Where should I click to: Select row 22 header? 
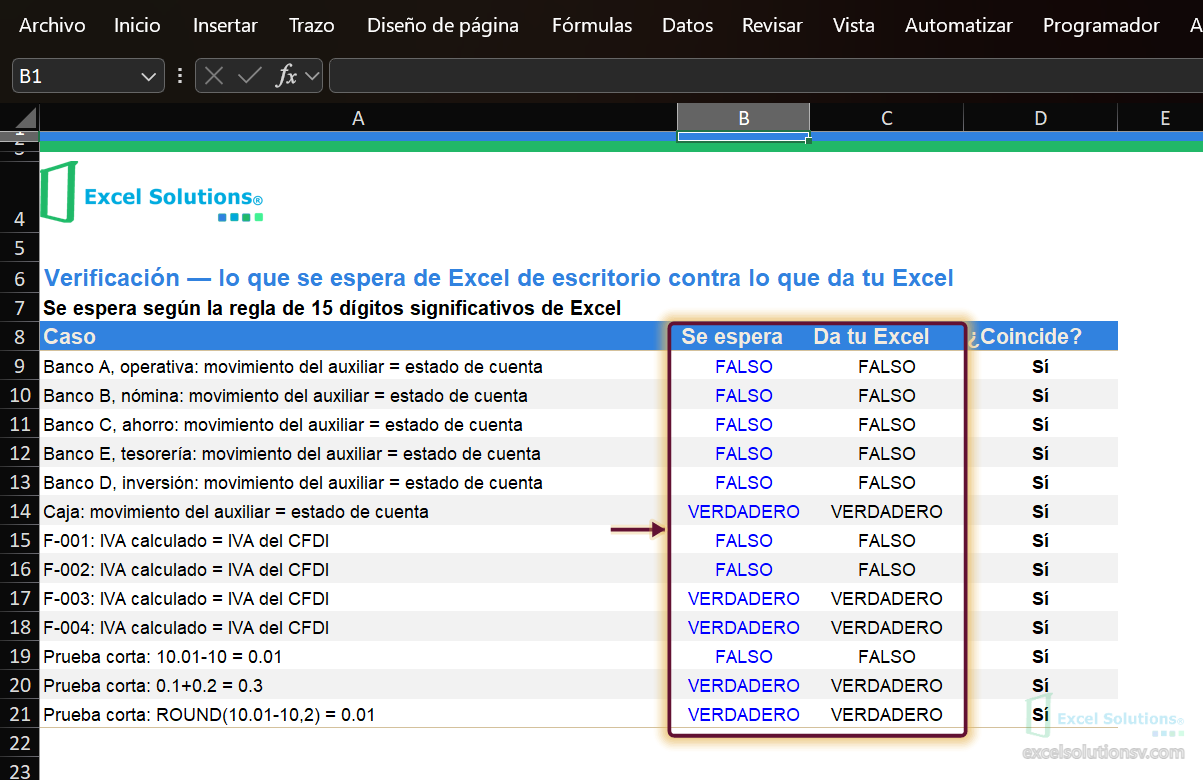(20, 743)
